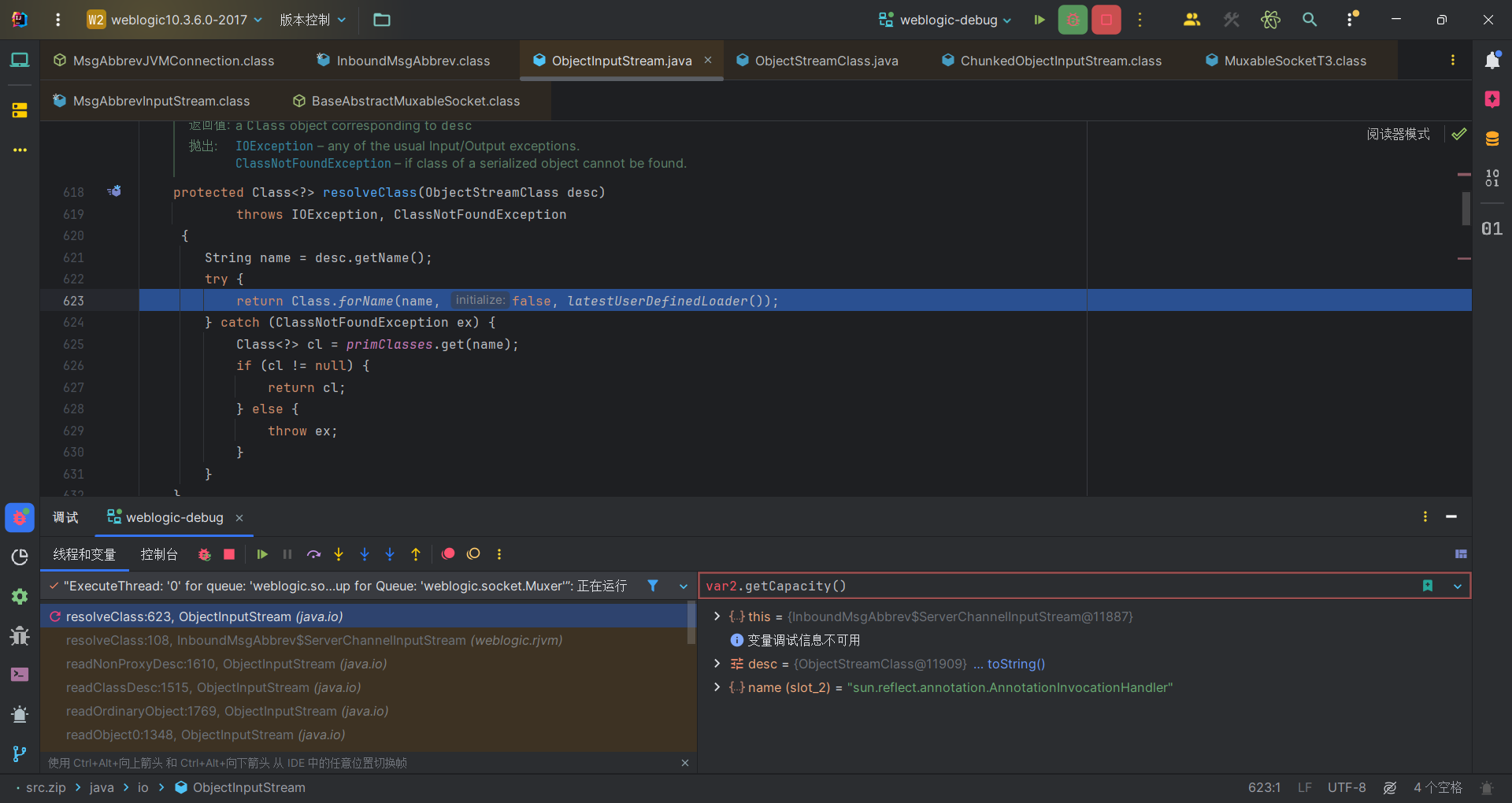Click the src.zip breadcrumb
The image size is (1512, 803).
[x=46, y=787]
